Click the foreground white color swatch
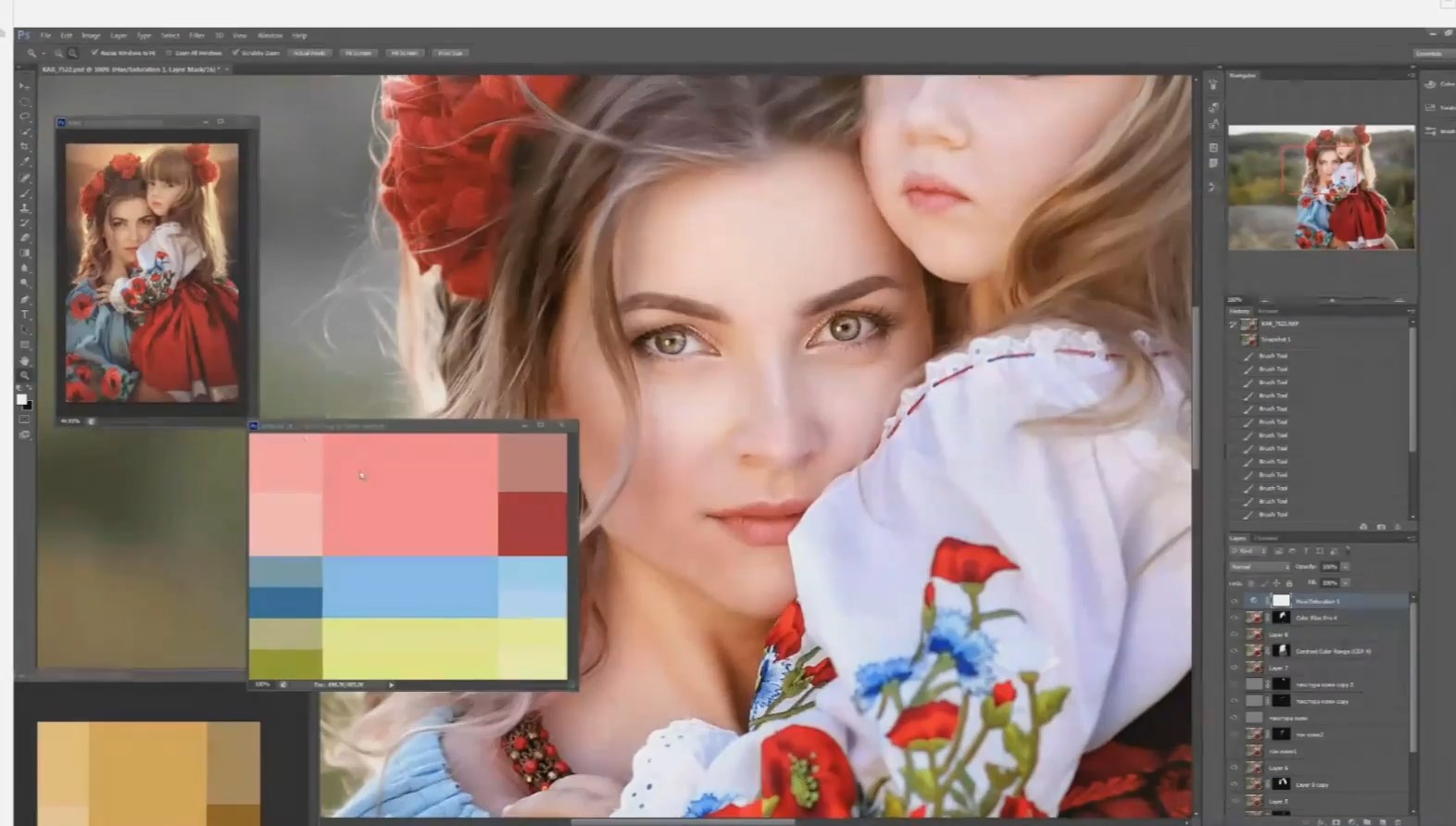 [x=21, y=399]
